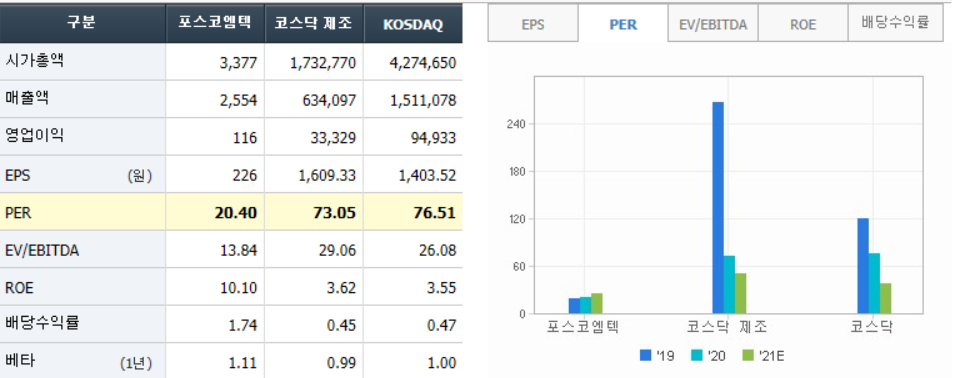This screenshot has height=378, width=953.
Task: Click the (1년) period label
Action: click(x=136, y=364)
